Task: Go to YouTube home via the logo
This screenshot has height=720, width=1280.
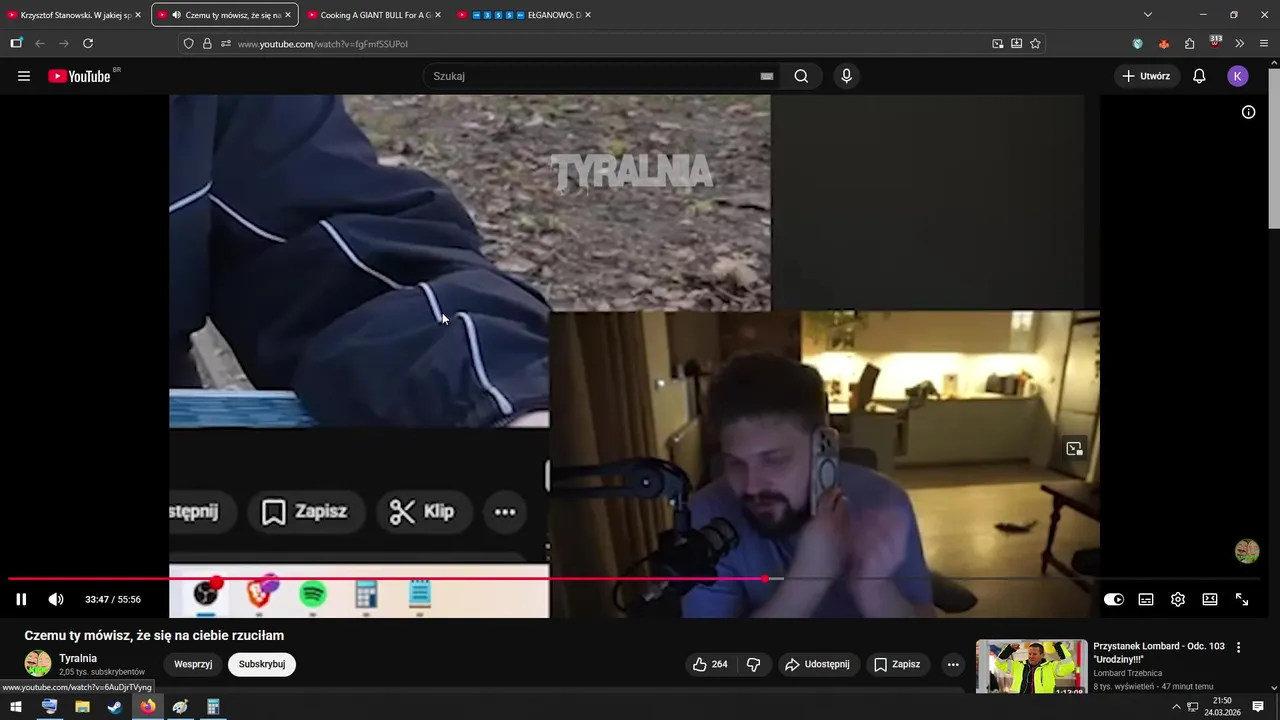Action: coord(80,76)
